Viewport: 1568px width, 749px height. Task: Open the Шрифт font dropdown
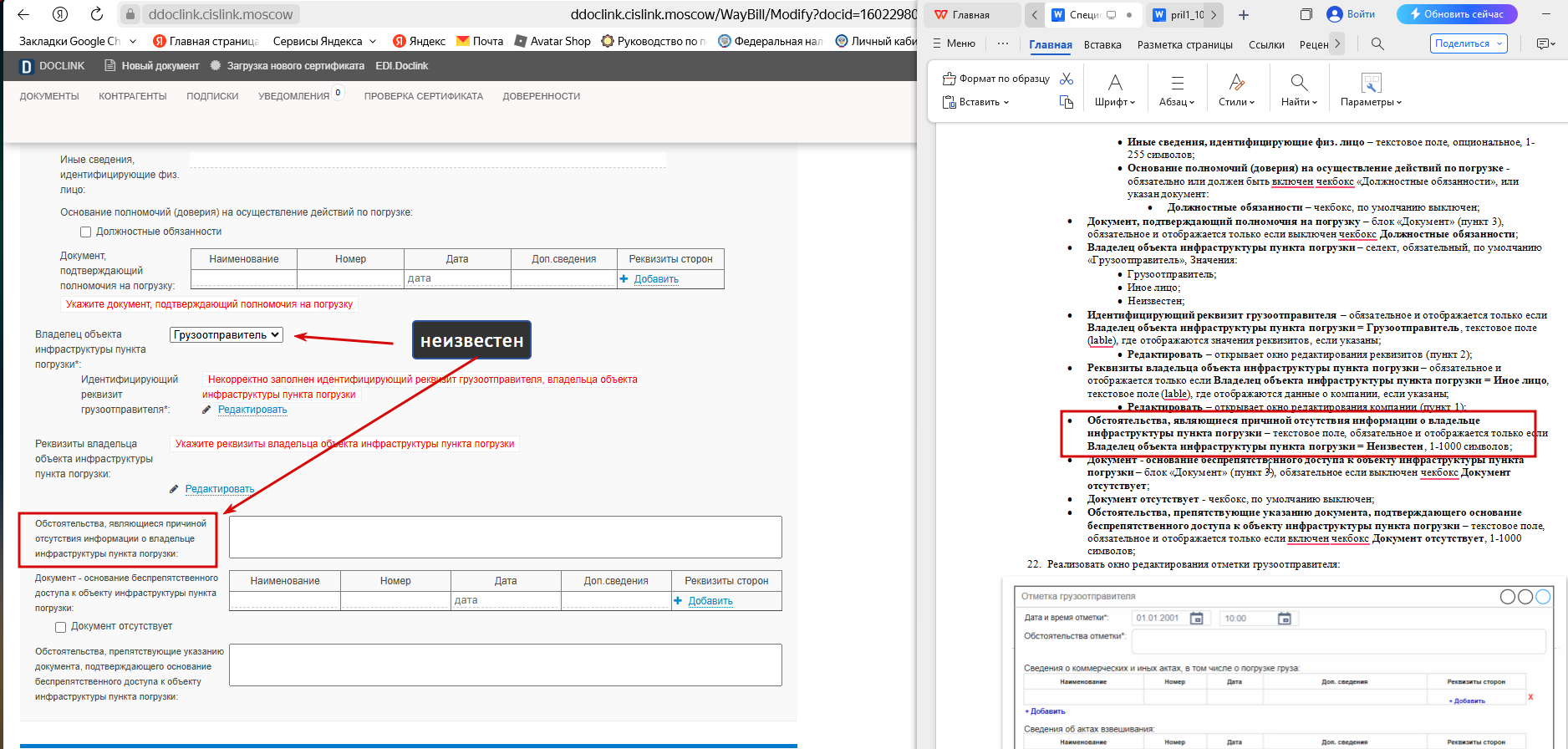coord(1115,90)
